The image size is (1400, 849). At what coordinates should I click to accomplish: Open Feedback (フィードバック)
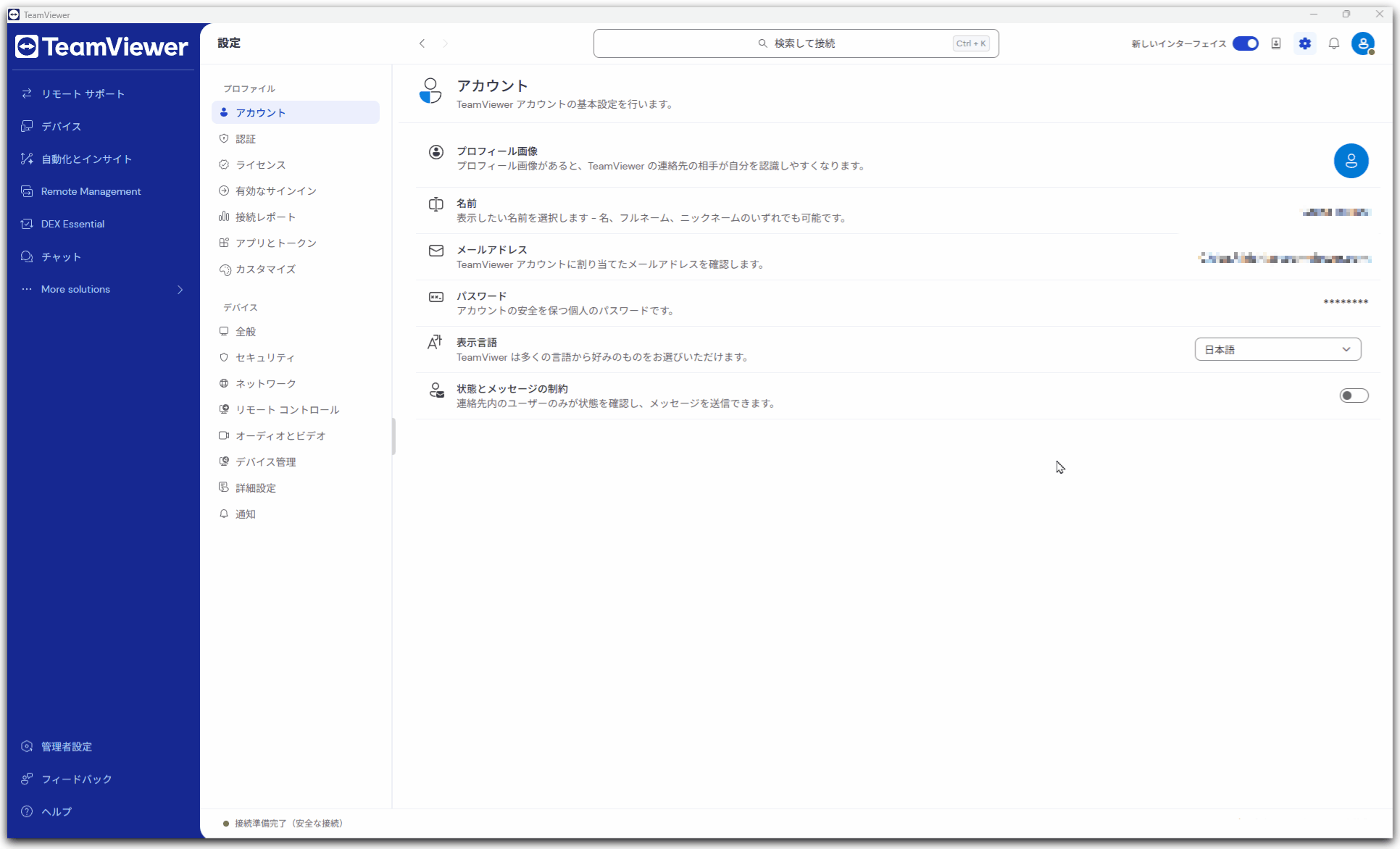click(76, 779)
